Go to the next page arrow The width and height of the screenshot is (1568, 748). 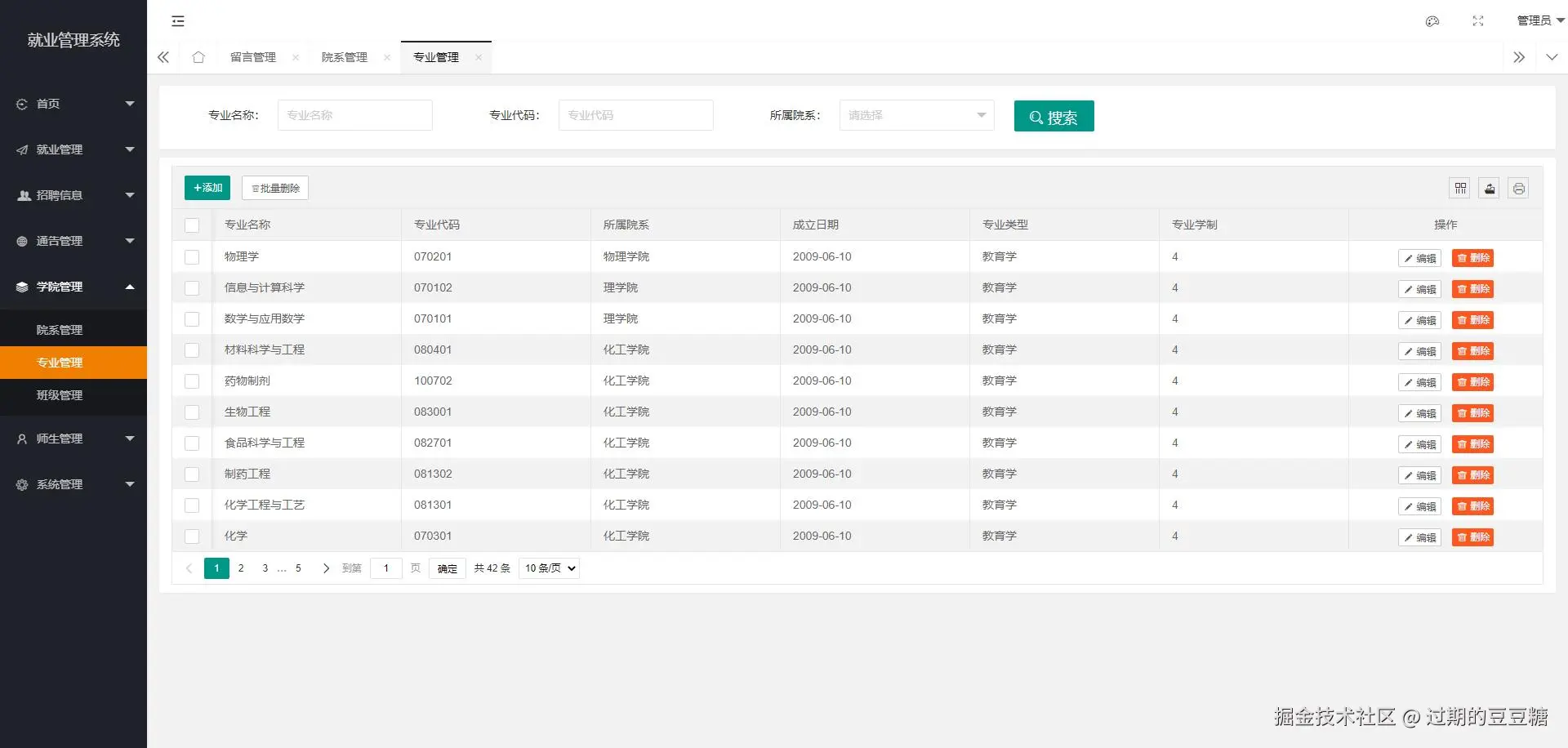326,568
